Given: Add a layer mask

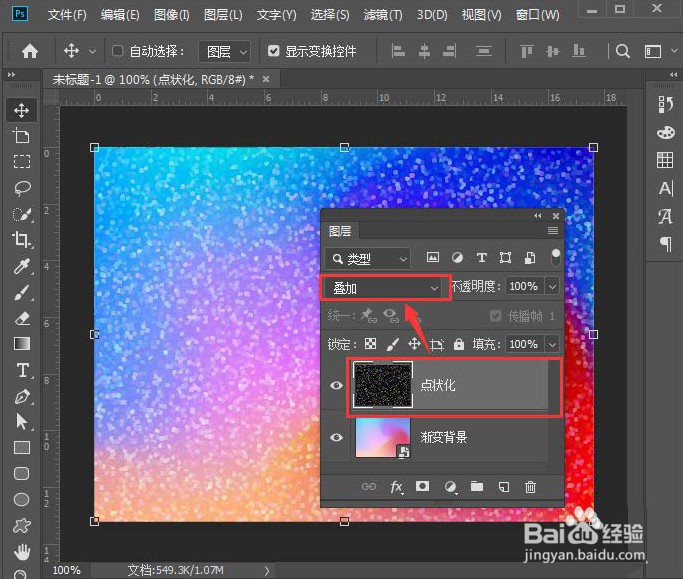Looking at the screenshot, I should click(422, 486).
